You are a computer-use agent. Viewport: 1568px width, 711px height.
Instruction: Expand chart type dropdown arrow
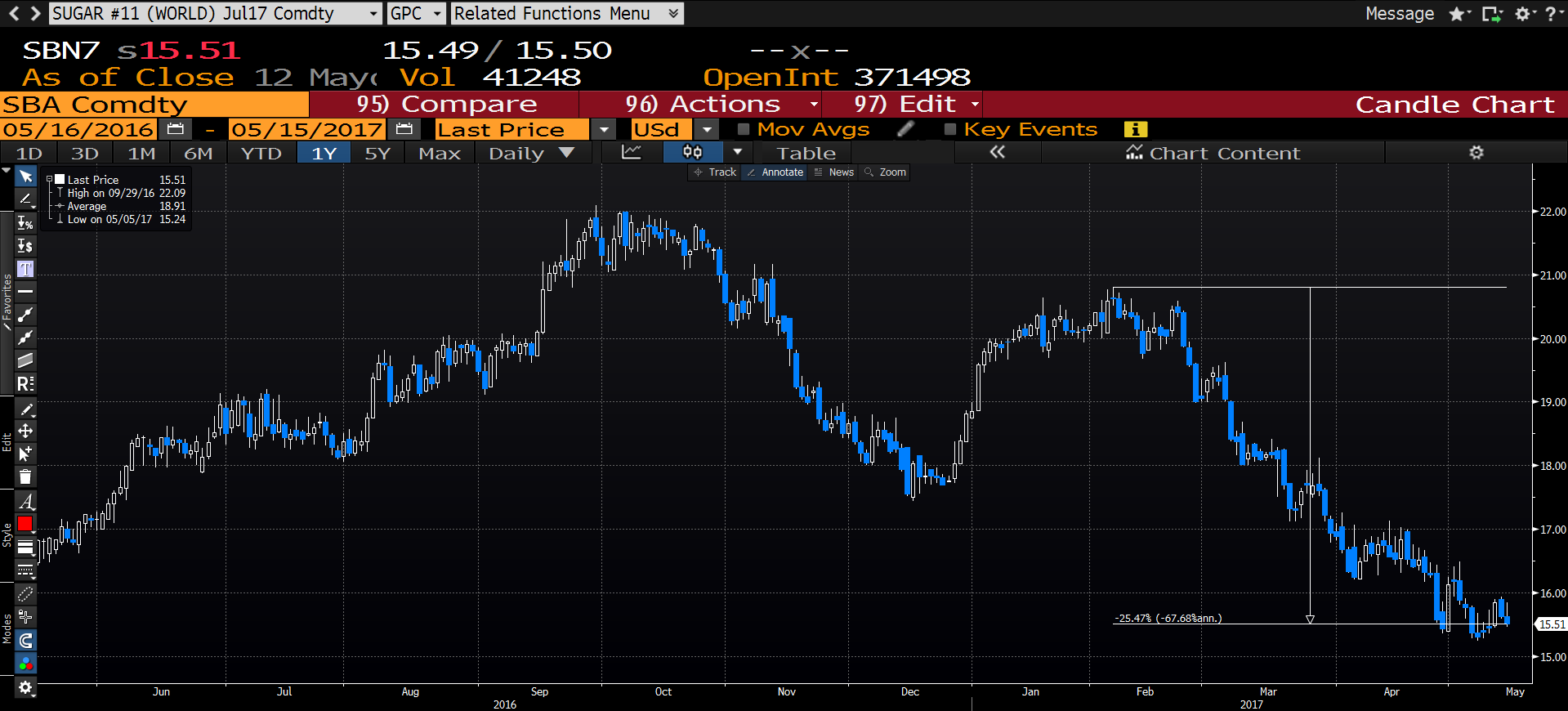(x=737, y=152)
